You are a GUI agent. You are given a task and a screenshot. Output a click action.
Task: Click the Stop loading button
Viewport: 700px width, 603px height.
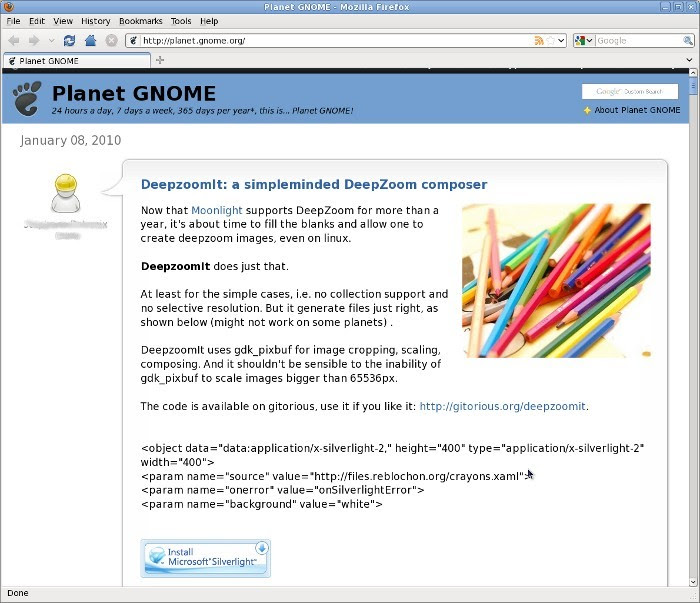(x=111, y=41)
